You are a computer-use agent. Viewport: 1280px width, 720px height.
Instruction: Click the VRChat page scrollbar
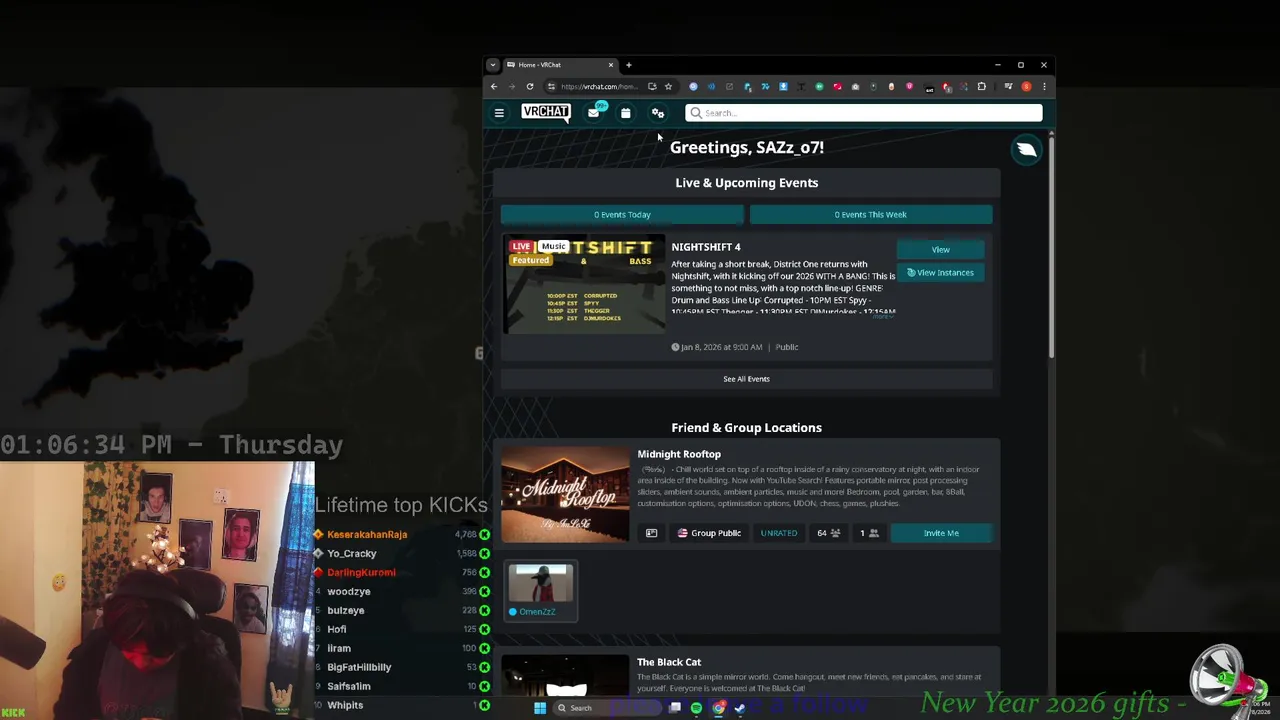click(1050, 245)
